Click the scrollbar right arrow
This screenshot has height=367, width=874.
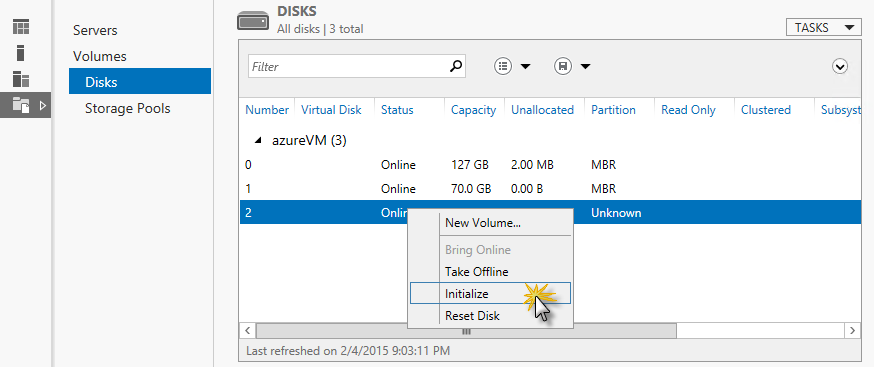pyautogui.click(x=852, y=331)
